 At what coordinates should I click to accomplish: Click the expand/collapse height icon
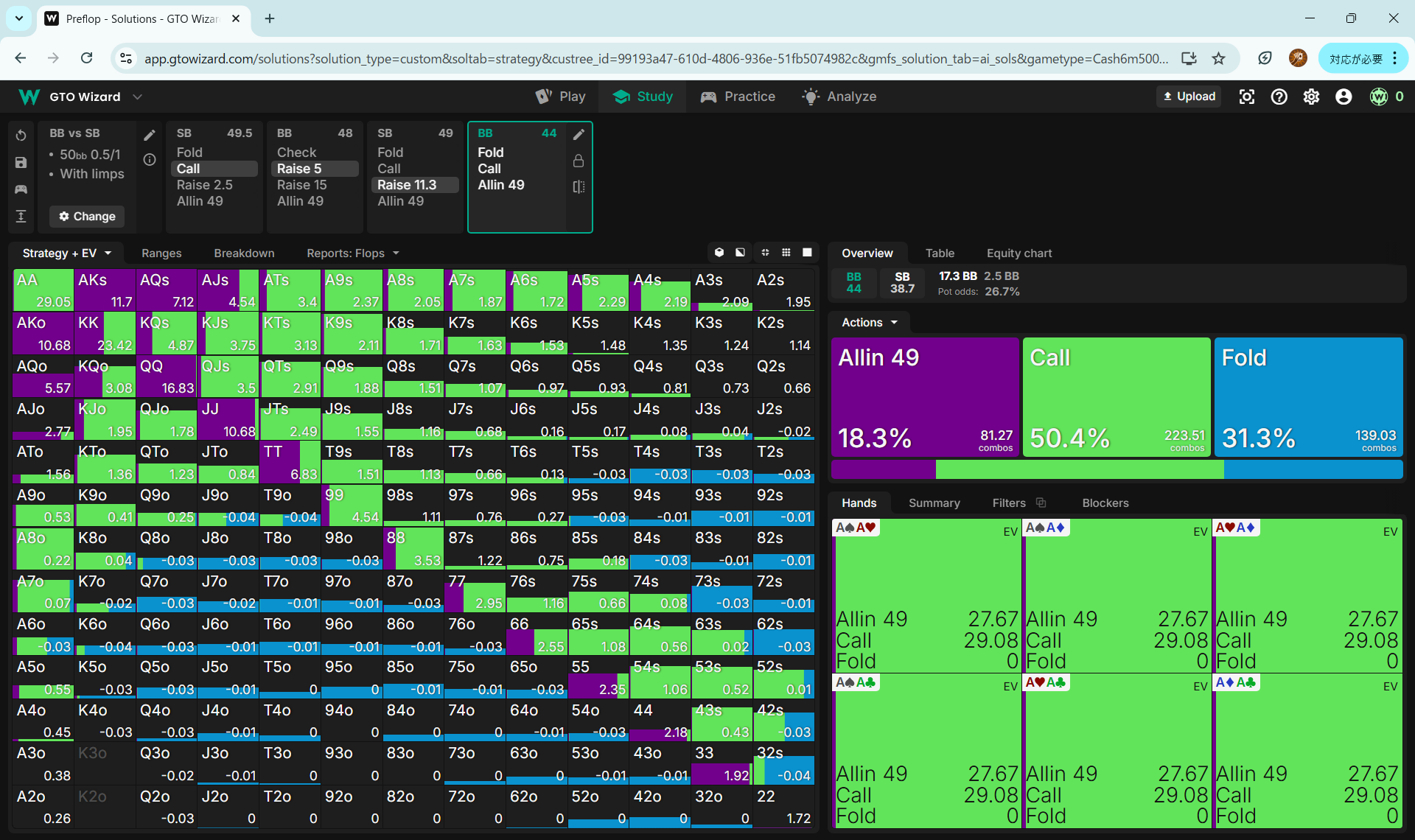21,216
